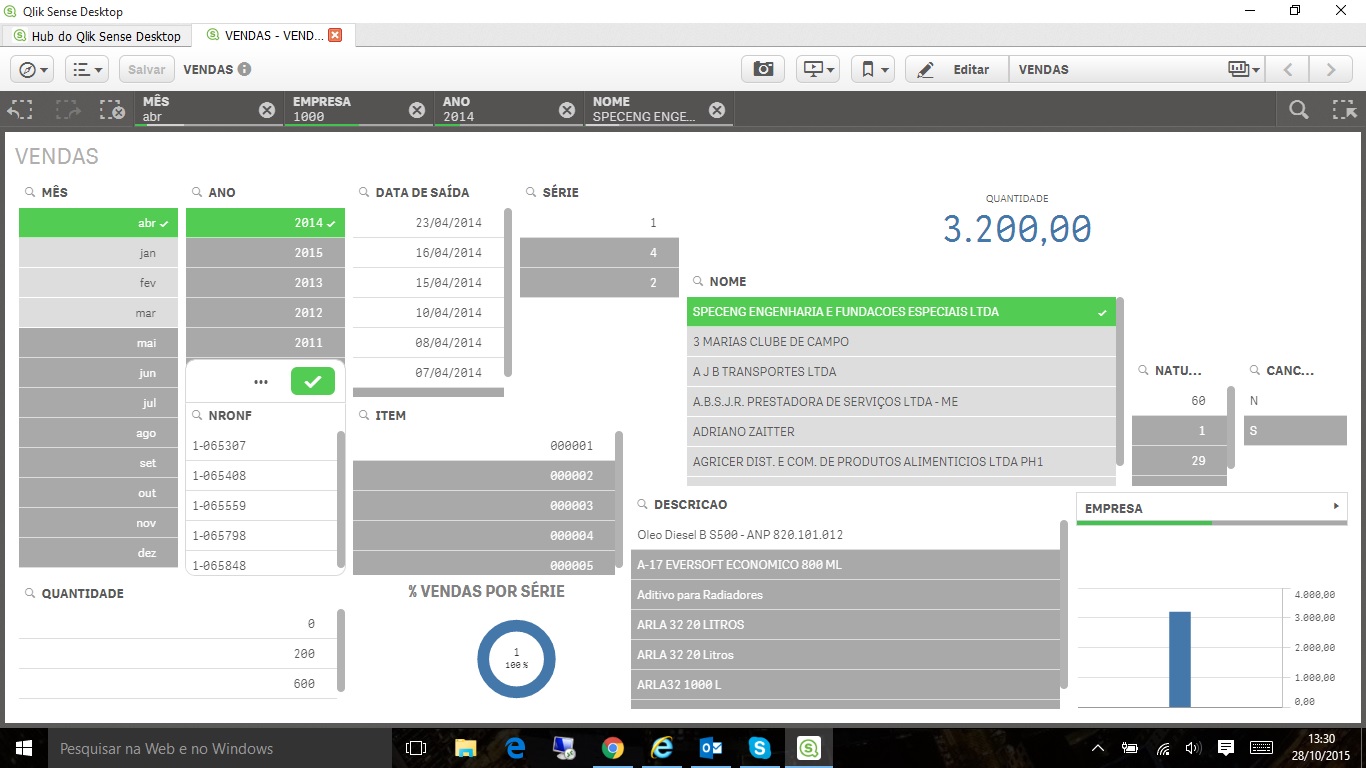Select item 000001

coord(483,446)
